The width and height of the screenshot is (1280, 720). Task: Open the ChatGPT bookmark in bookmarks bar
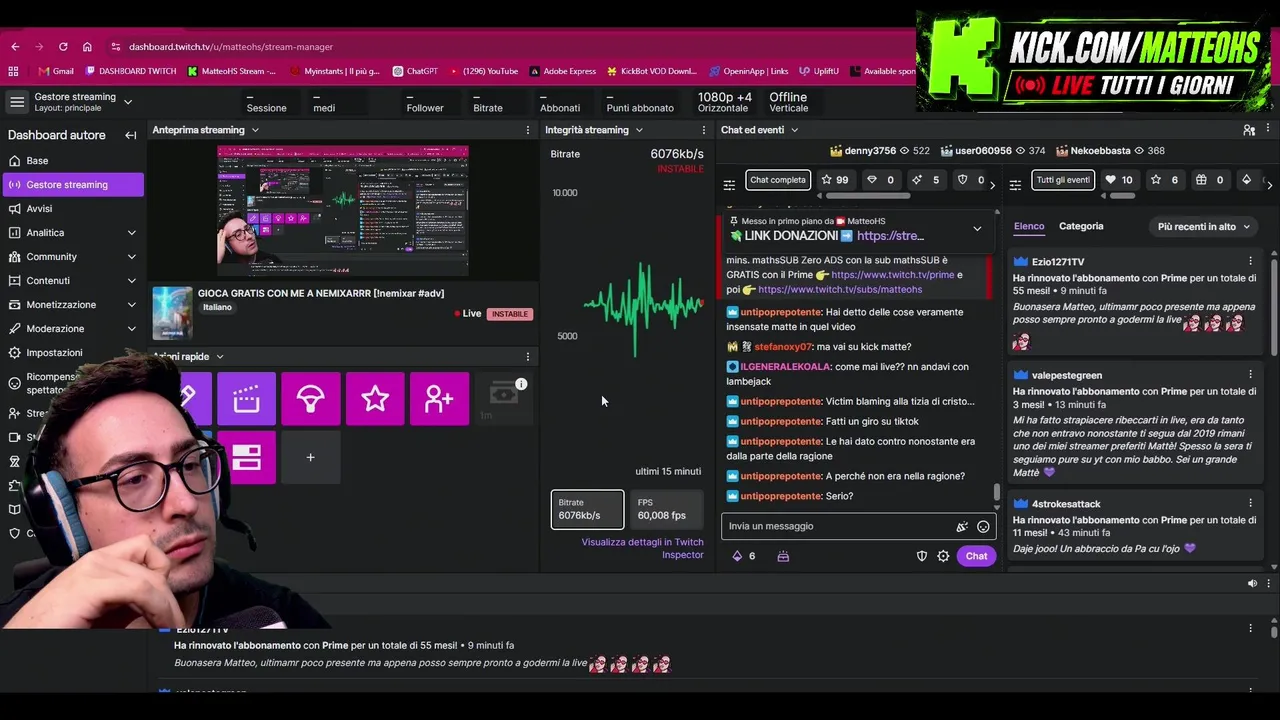tap(415, 71)
